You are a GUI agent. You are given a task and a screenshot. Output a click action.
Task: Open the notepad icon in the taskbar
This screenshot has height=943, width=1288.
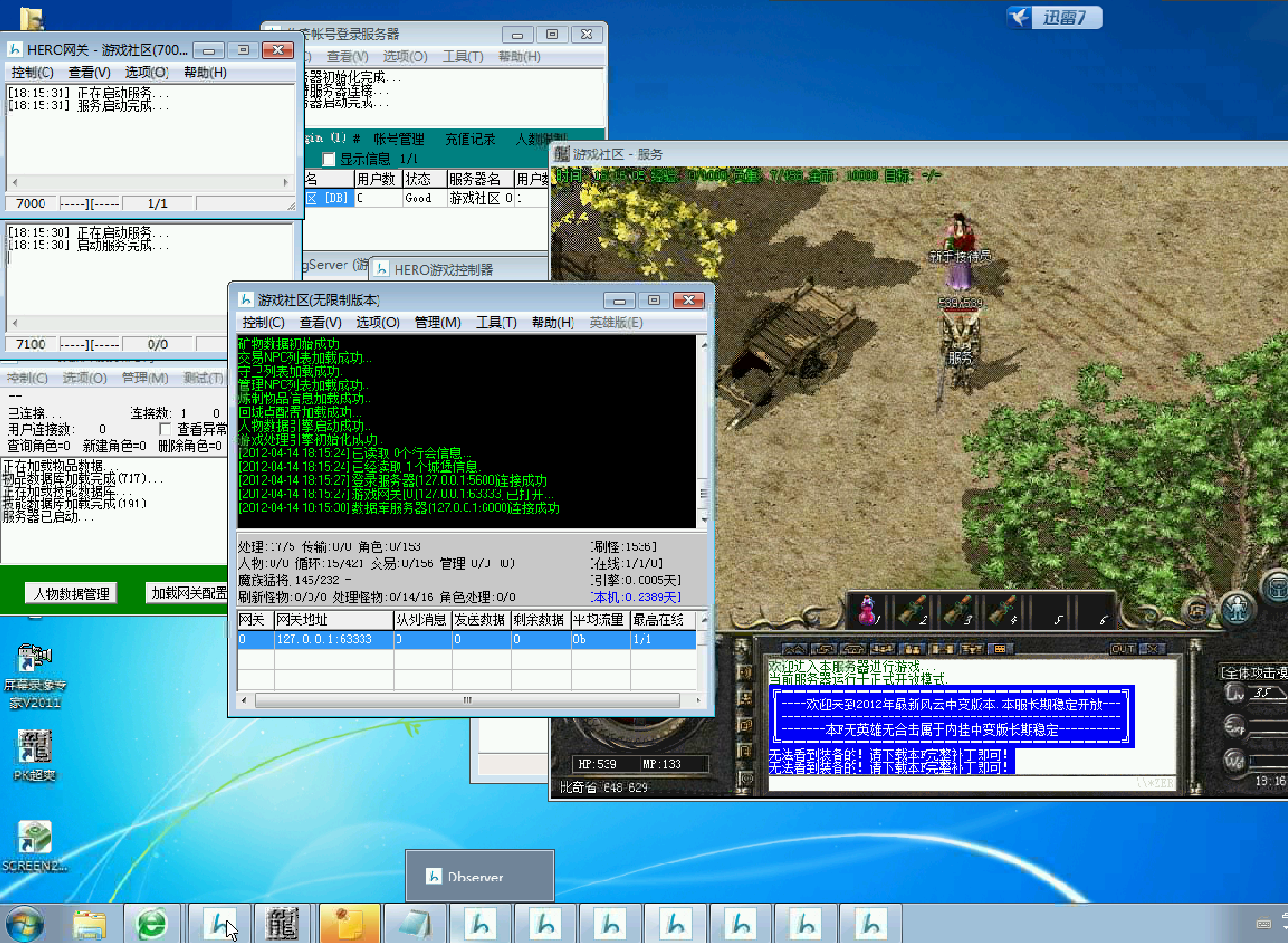coord(414,923)
